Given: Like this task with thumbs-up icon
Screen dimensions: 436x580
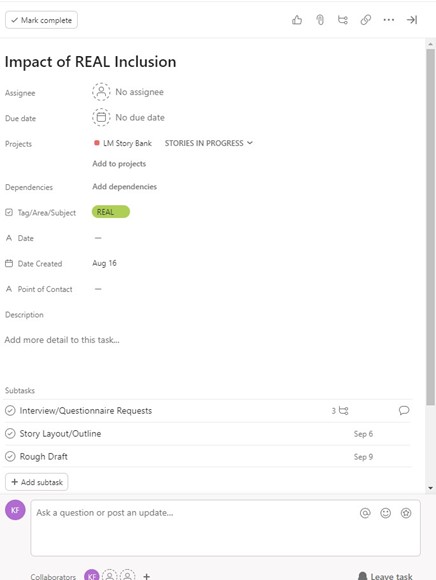Looking at the screenshot, I should pos(297,20).
